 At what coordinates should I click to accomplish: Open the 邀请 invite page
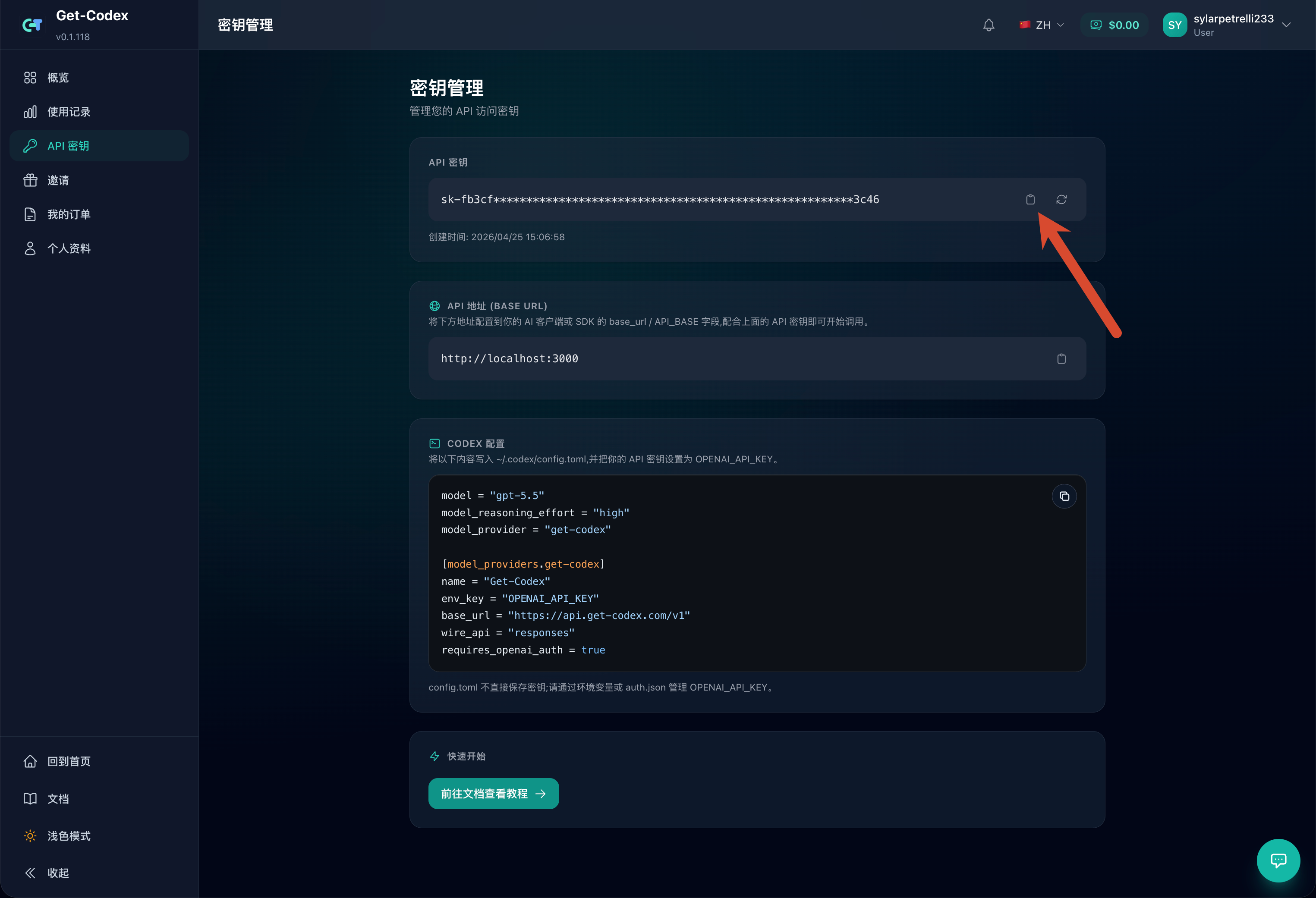tap(99, 180)
